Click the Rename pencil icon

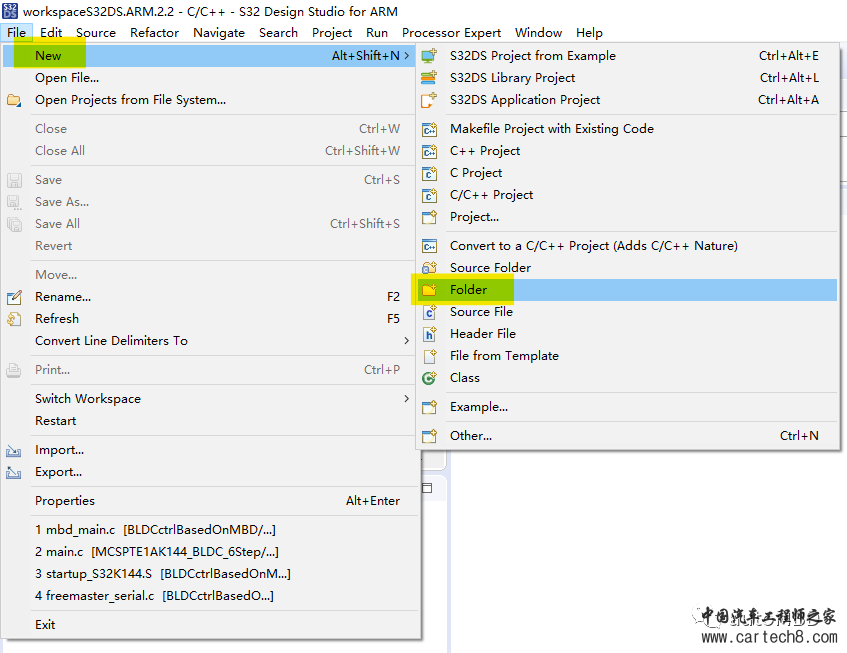[14, 297]
